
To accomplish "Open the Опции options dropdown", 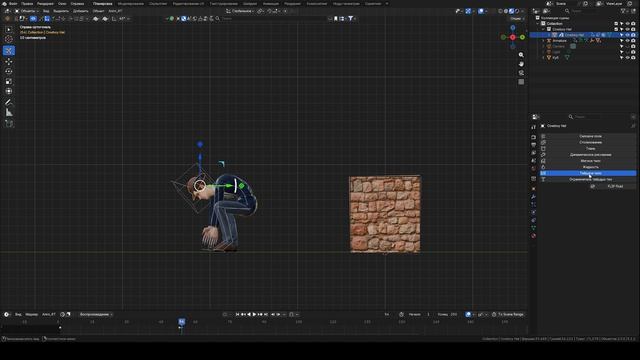I will click(x=517, y=18).
